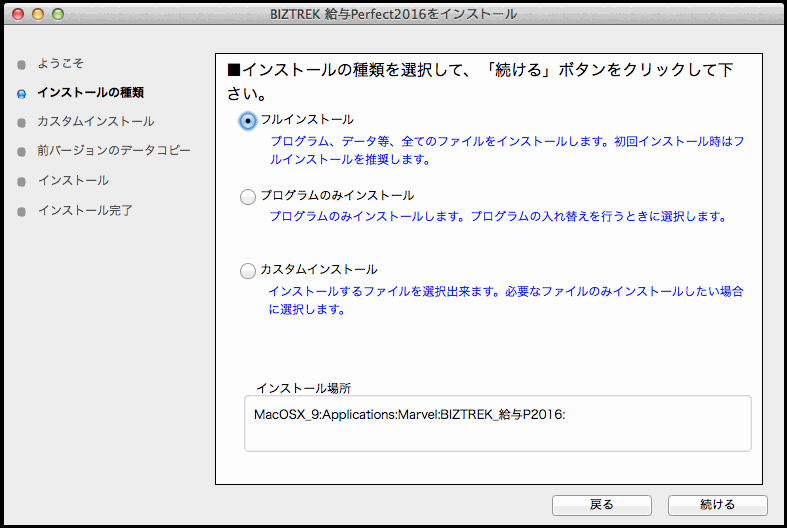
Task: Click the bullet beside インストール完了 step
Action: pyautogui.click(x=21, y=211)
